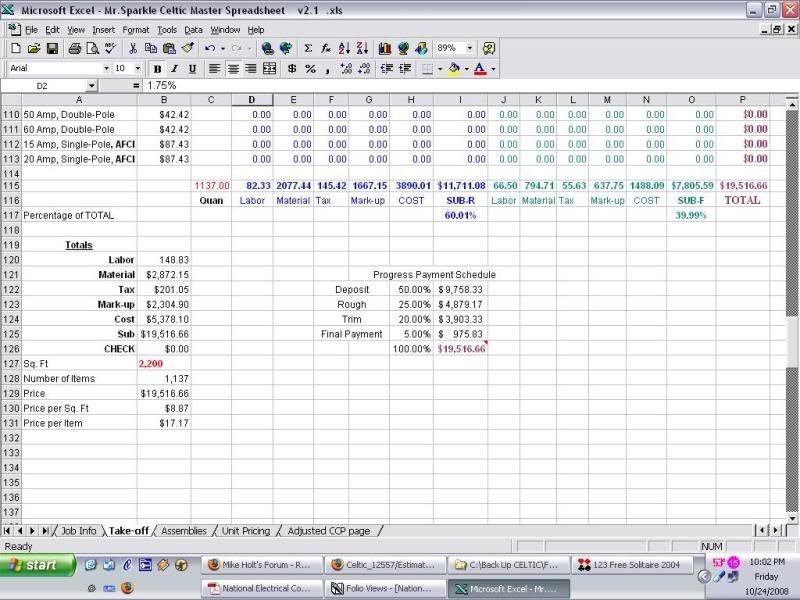800x600 pixels.
Task: Open Folio Views taskbar button
Action: coord(385,588)
